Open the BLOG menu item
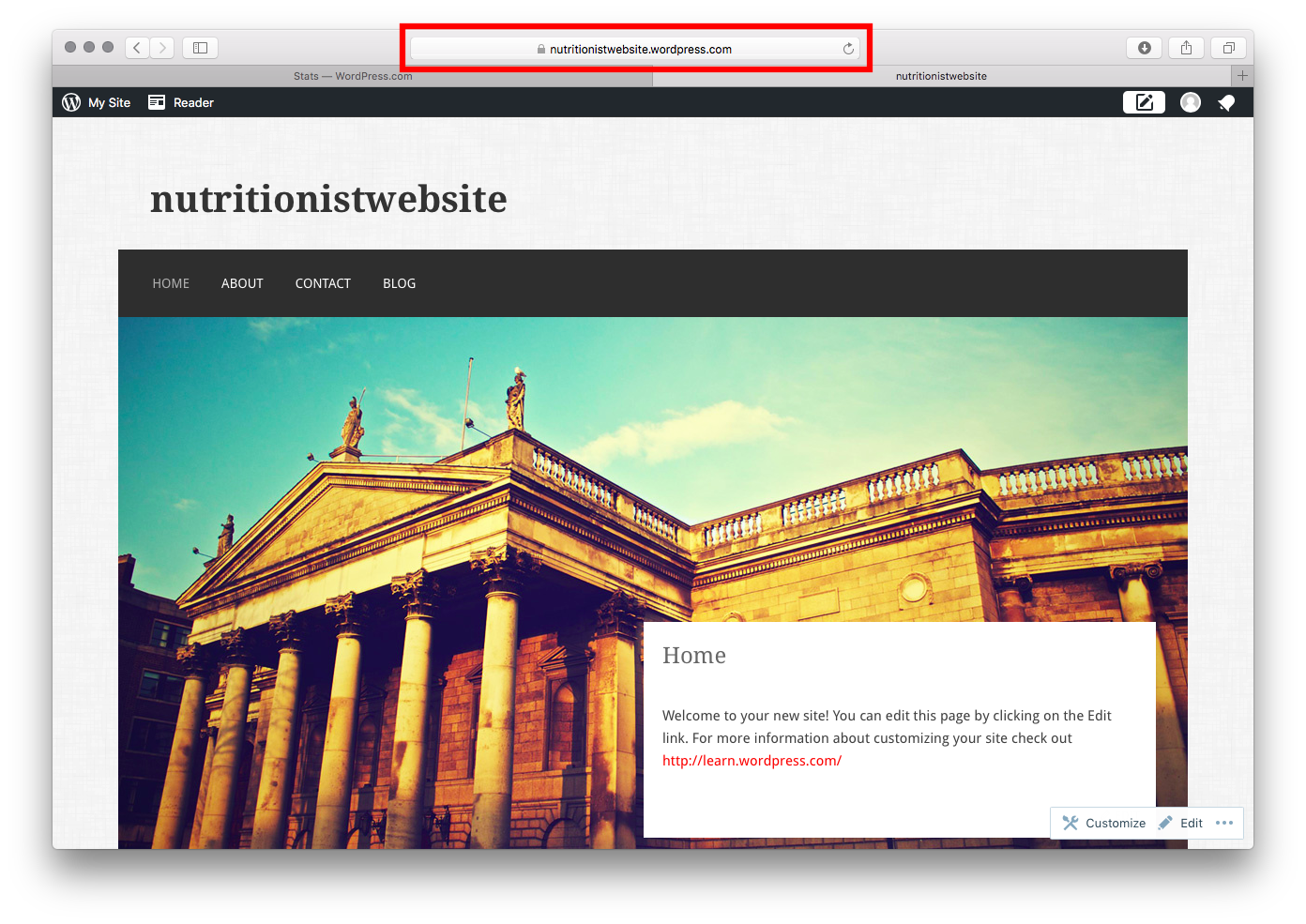 point(399,283)
